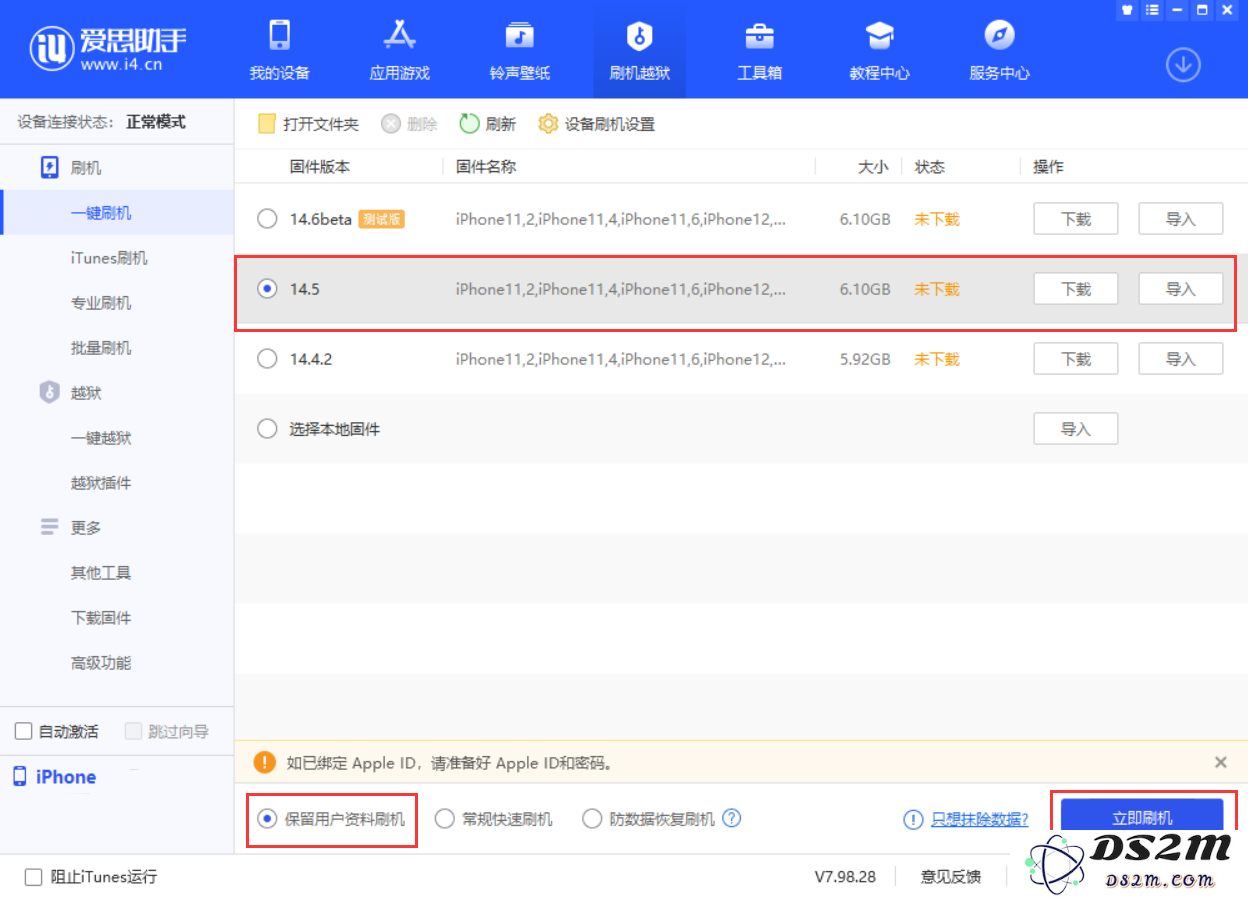Click the skin shirt icon in title bar

1127,10
